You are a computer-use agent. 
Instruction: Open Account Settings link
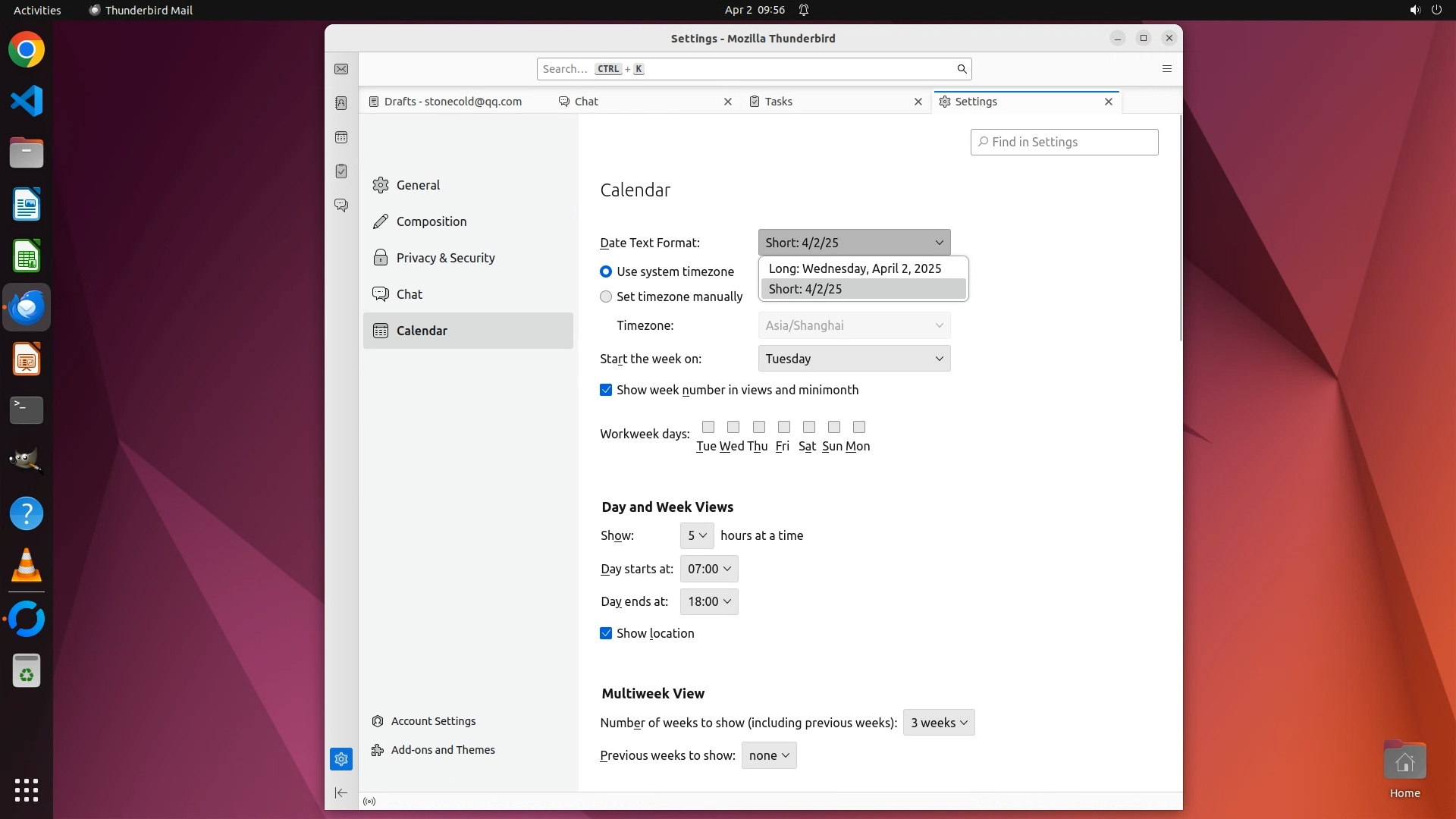click(433, 721)
